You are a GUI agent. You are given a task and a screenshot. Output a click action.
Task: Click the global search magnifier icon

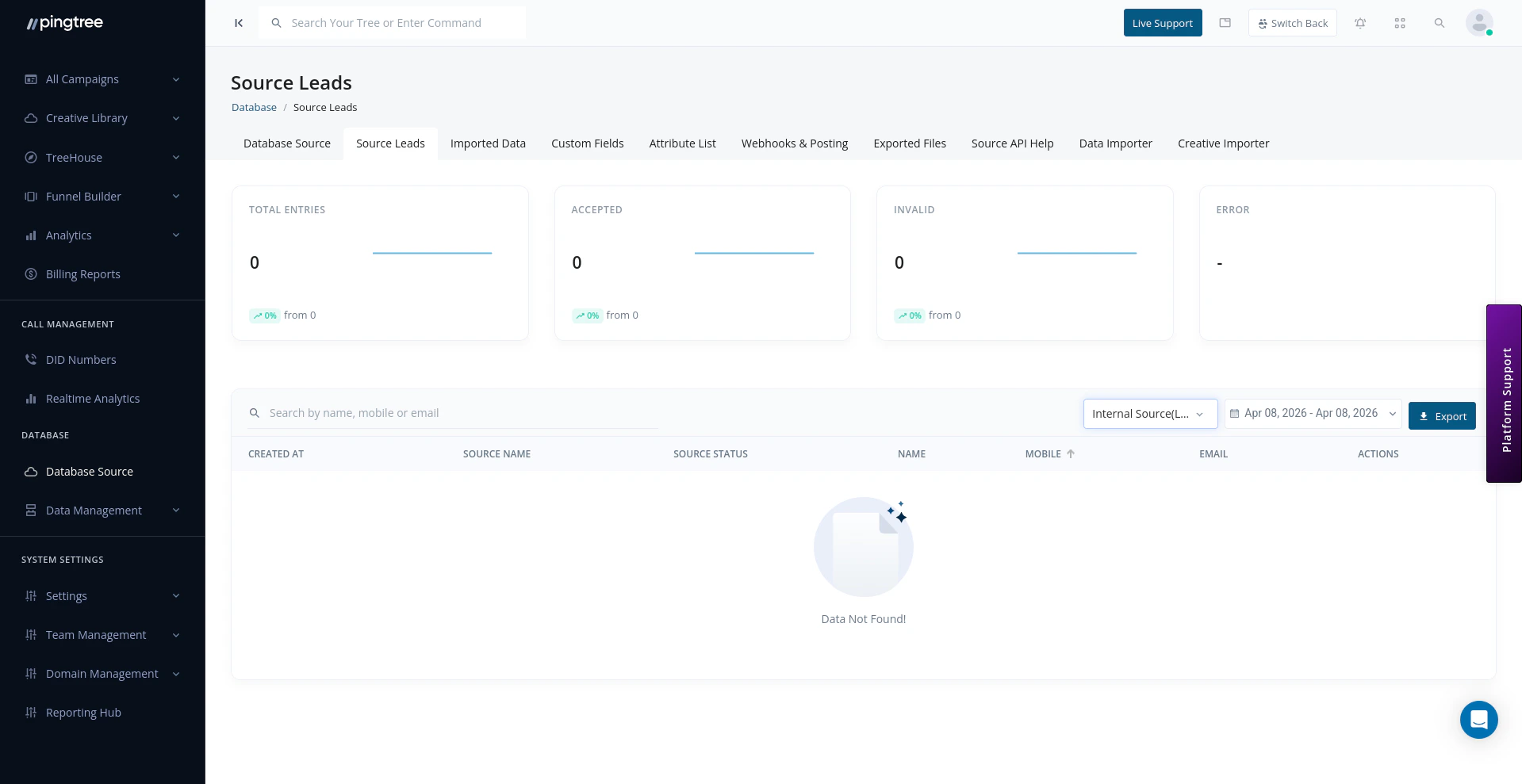[x=1440, y=23]
